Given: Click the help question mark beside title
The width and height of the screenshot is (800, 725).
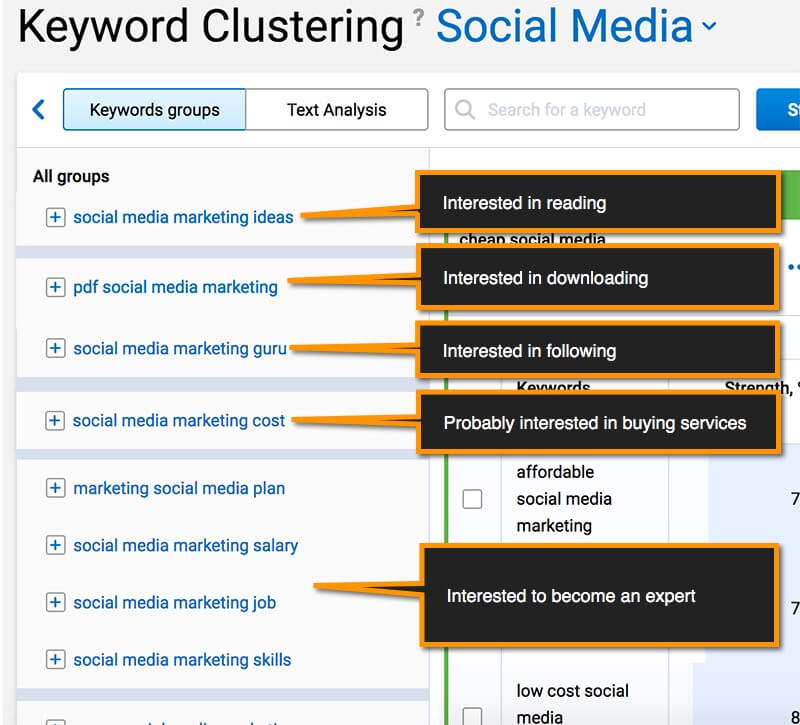Looking at the screenshot, I should click(x=418, y=17).
